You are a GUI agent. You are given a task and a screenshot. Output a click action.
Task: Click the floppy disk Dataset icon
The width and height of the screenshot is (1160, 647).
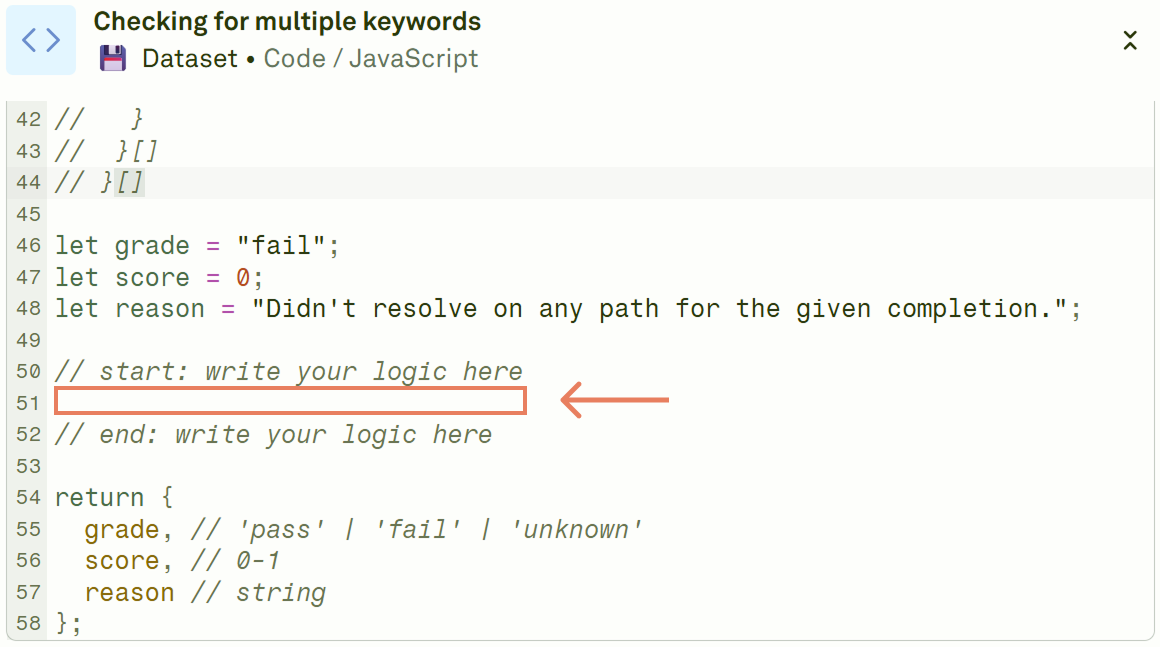pos(113,58)
